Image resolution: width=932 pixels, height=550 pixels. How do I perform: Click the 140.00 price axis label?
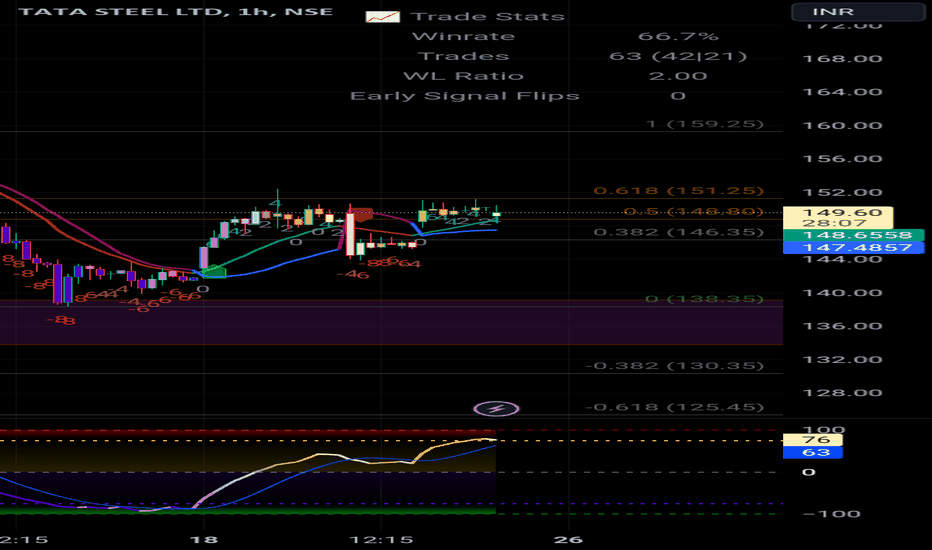click(842, 293)
